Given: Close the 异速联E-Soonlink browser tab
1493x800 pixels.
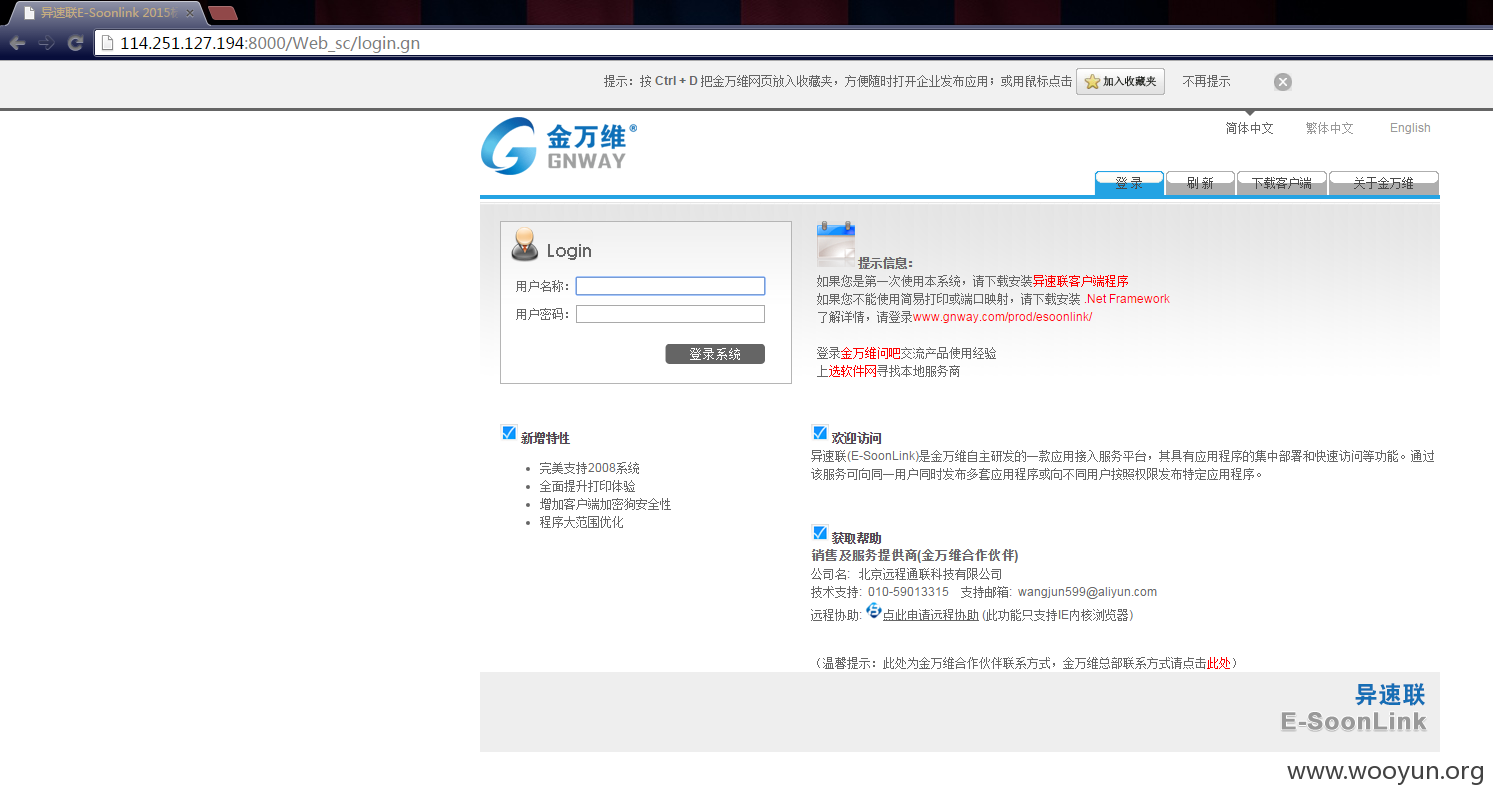Looking at the screenshot, I should pyautogui.click(x=190, y=13).
